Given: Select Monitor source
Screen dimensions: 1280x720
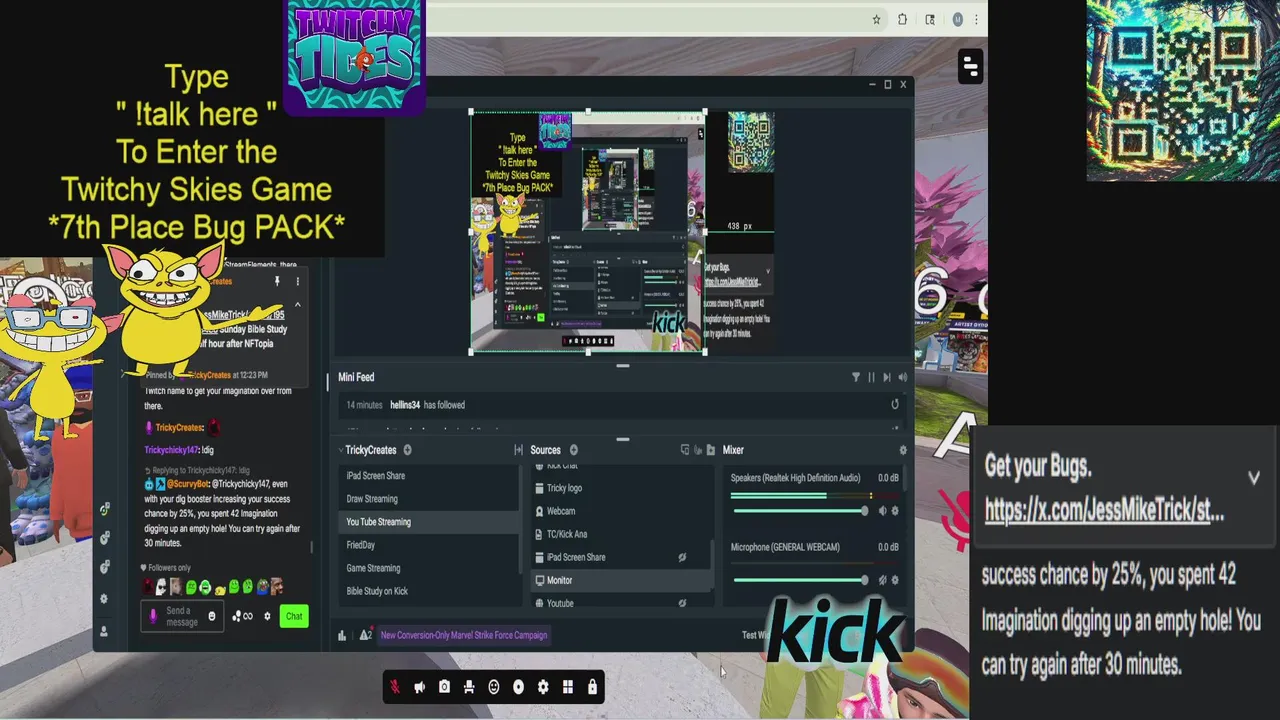Looking at the screenshot, I should (x=620, y=580).
